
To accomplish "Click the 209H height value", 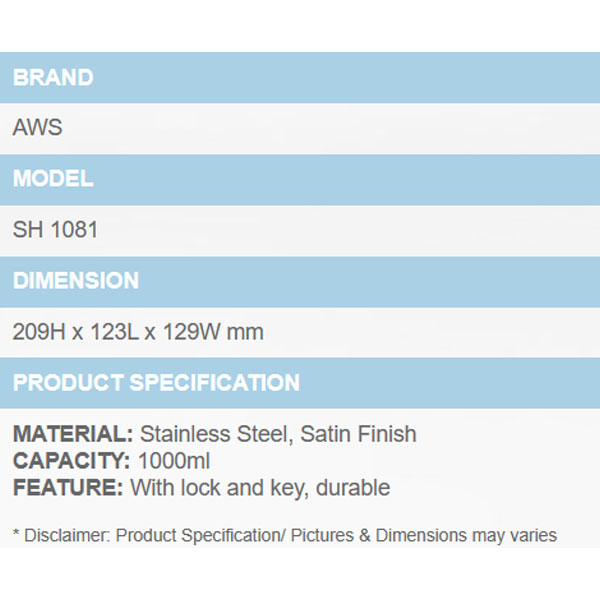I will (x=37, y=332).
